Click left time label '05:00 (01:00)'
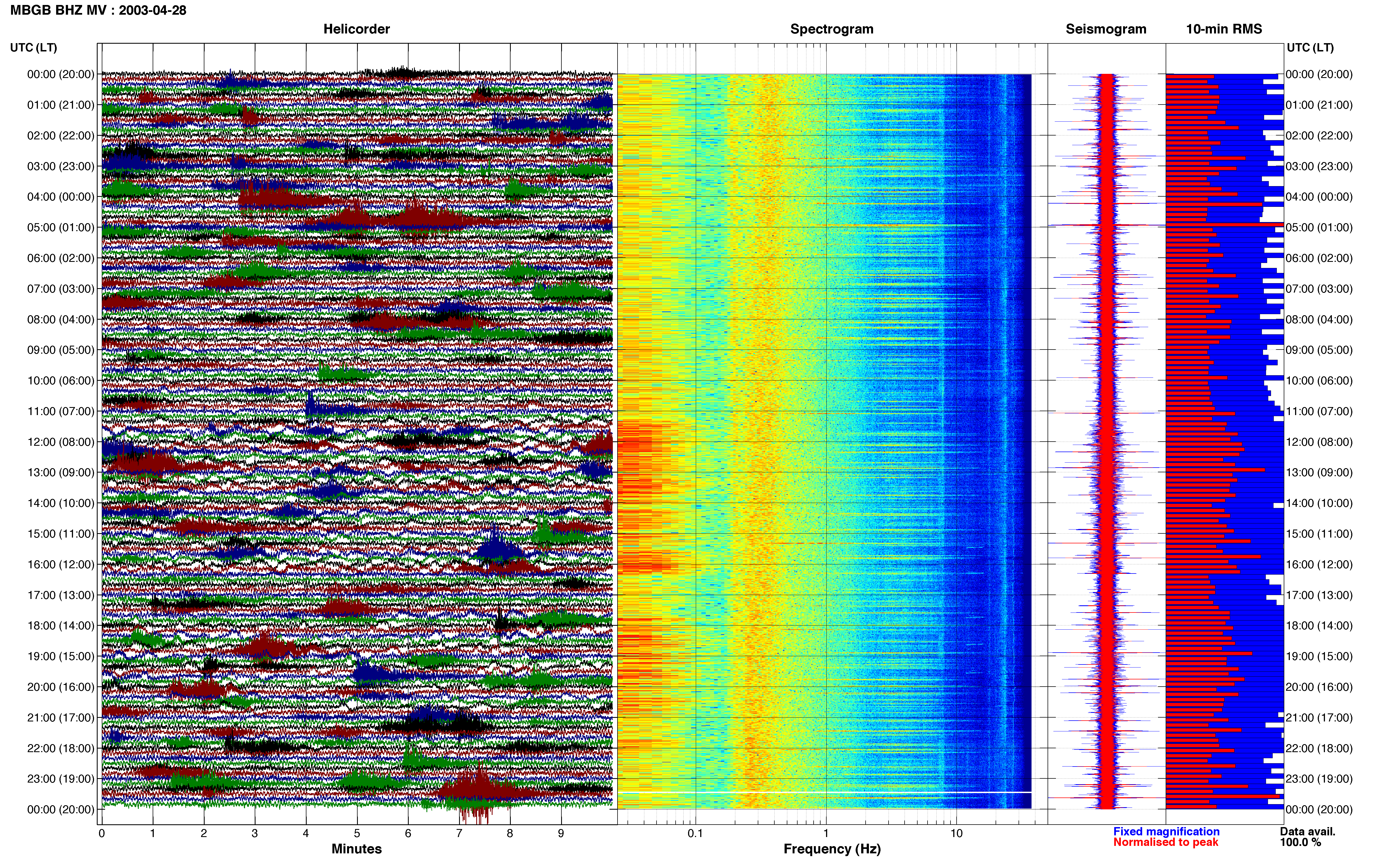 click(61, 227)
